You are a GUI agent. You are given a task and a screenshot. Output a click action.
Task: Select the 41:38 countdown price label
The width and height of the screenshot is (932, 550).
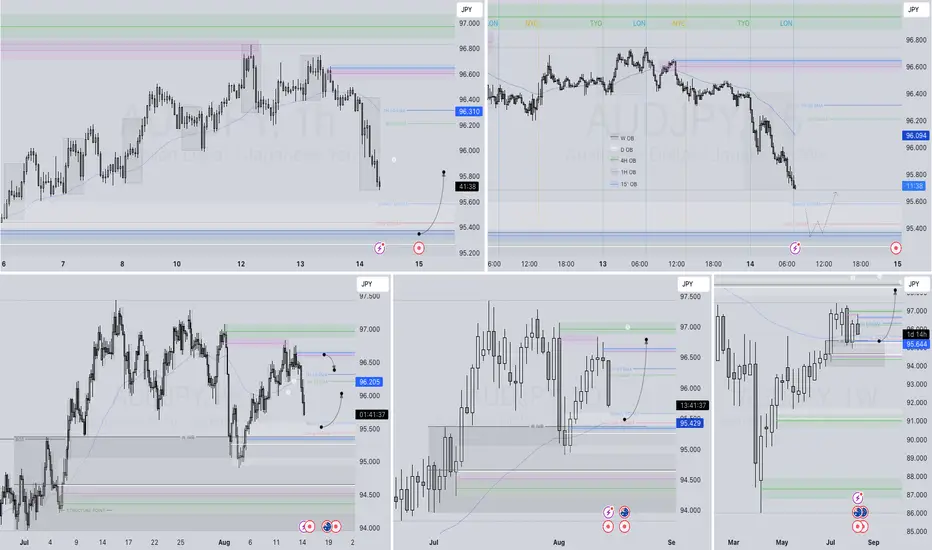click(x=468, y=187)
